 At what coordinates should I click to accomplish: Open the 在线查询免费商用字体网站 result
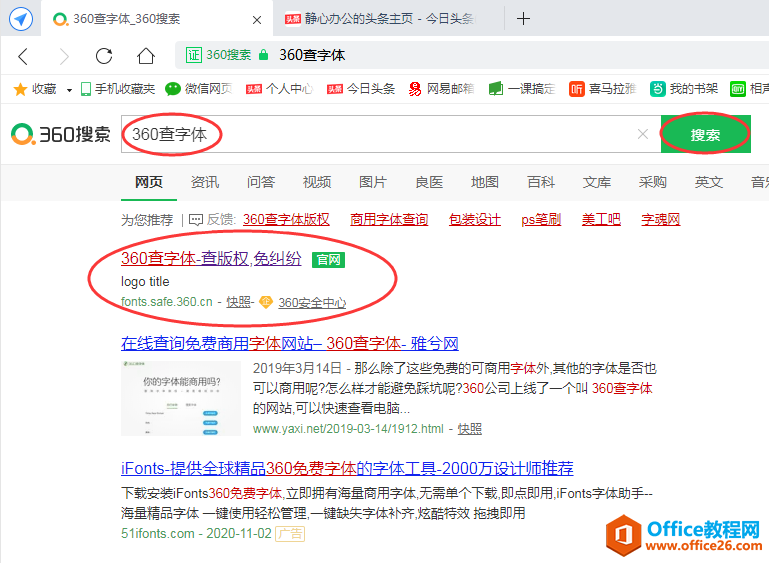click(290, 344)
